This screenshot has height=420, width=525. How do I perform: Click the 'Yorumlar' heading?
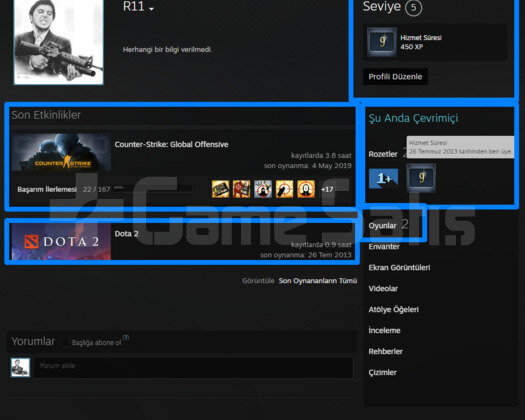(33, 341)
